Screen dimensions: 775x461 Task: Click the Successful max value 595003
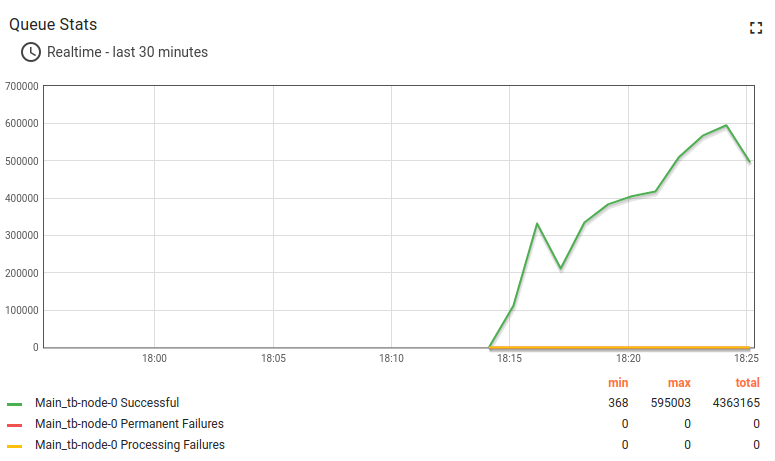[670, 403]
